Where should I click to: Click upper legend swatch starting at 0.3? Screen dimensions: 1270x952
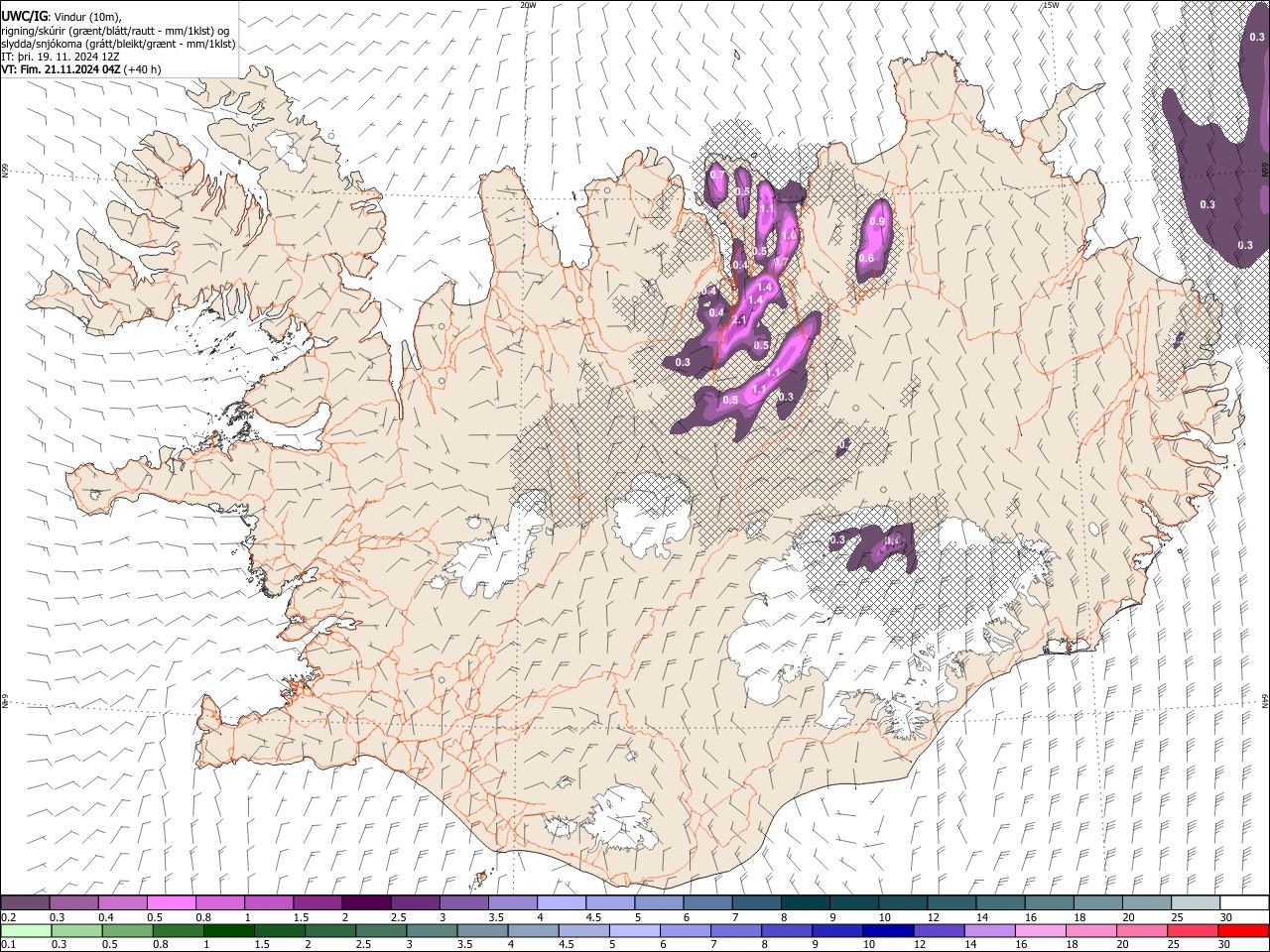(74, 903)
